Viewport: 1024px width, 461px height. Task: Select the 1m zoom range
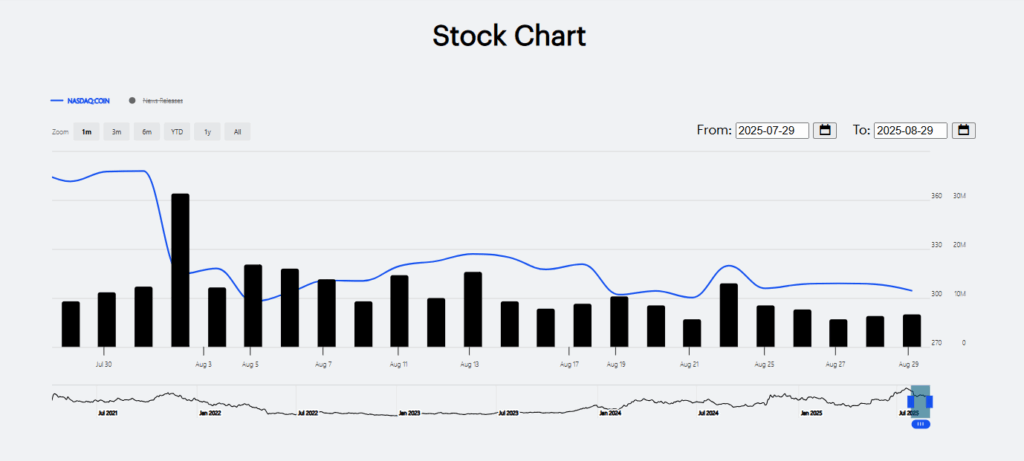click(x=86, y=132)
